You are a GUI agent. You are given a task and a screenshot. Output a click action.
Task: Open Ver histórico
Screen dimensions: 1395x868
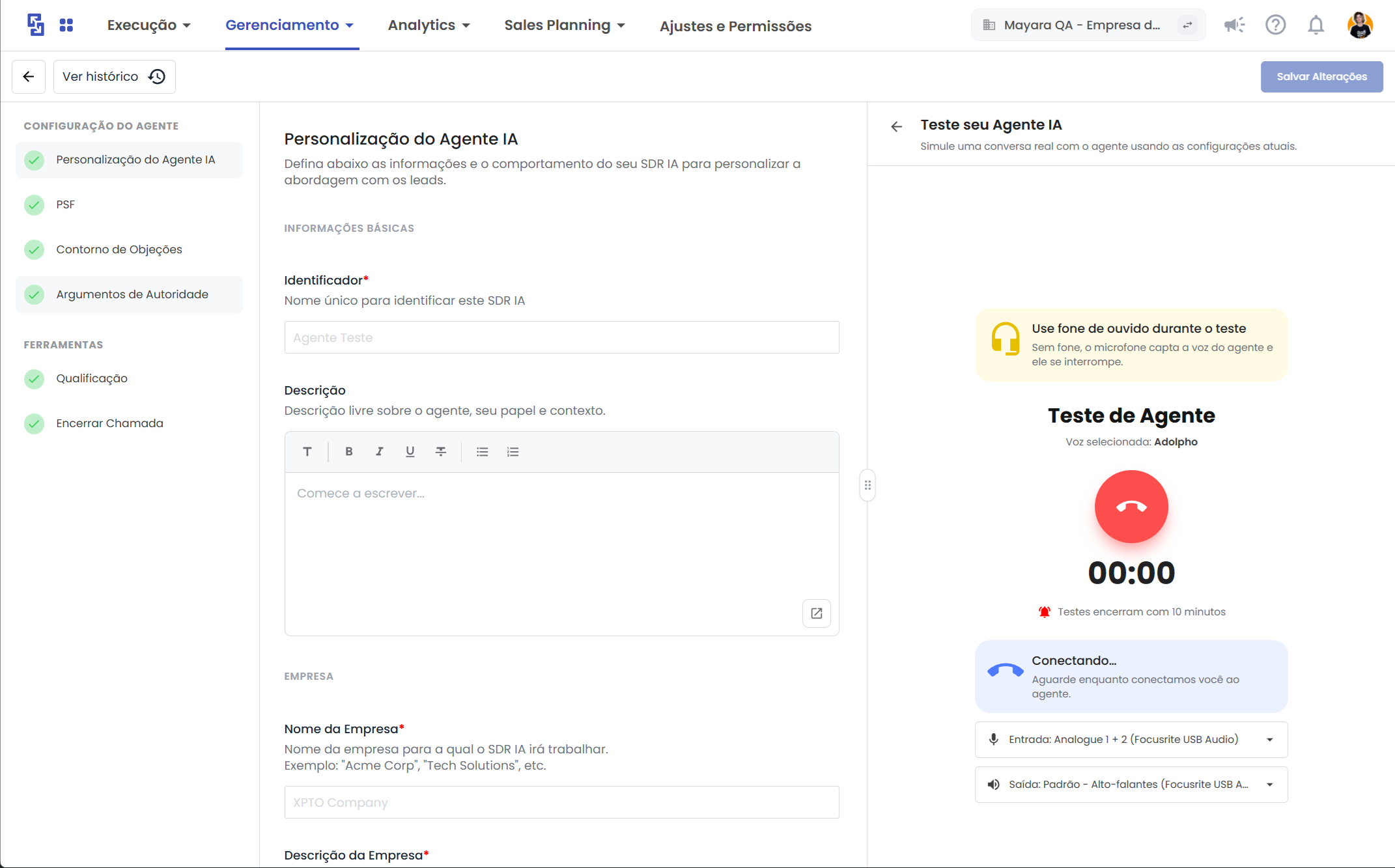tap(115, 77)
